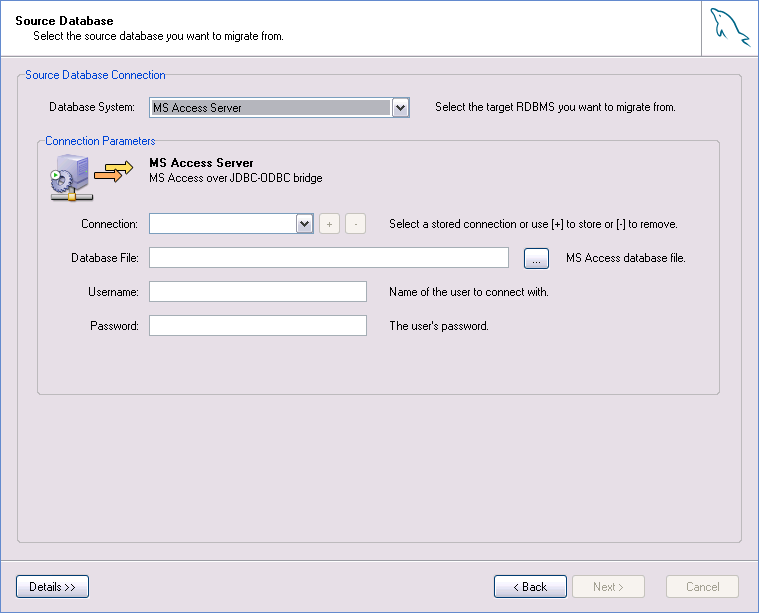Screen dimensions: 759x613
Task: Click the Source Database Connection group label
Action: tap(95, 75)
